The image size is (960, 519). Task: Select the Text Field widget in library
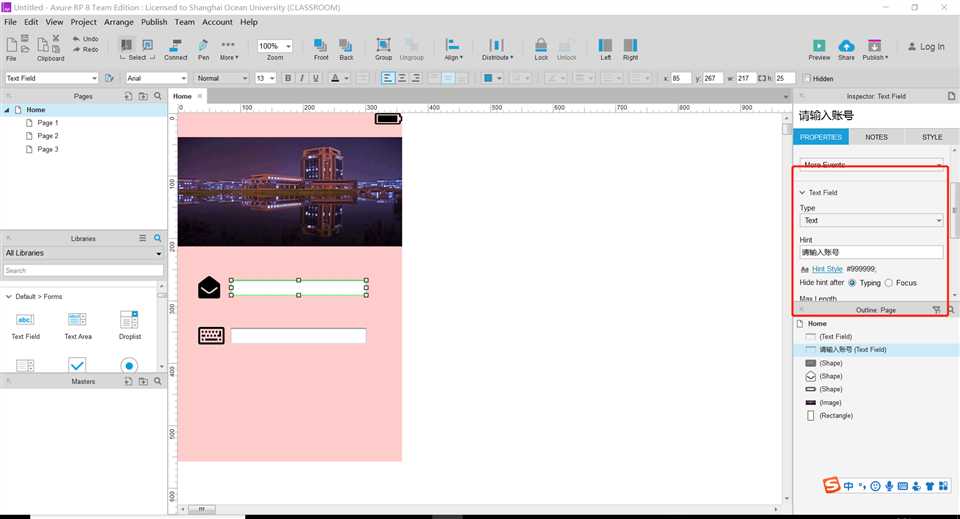(x=25, y=325)
